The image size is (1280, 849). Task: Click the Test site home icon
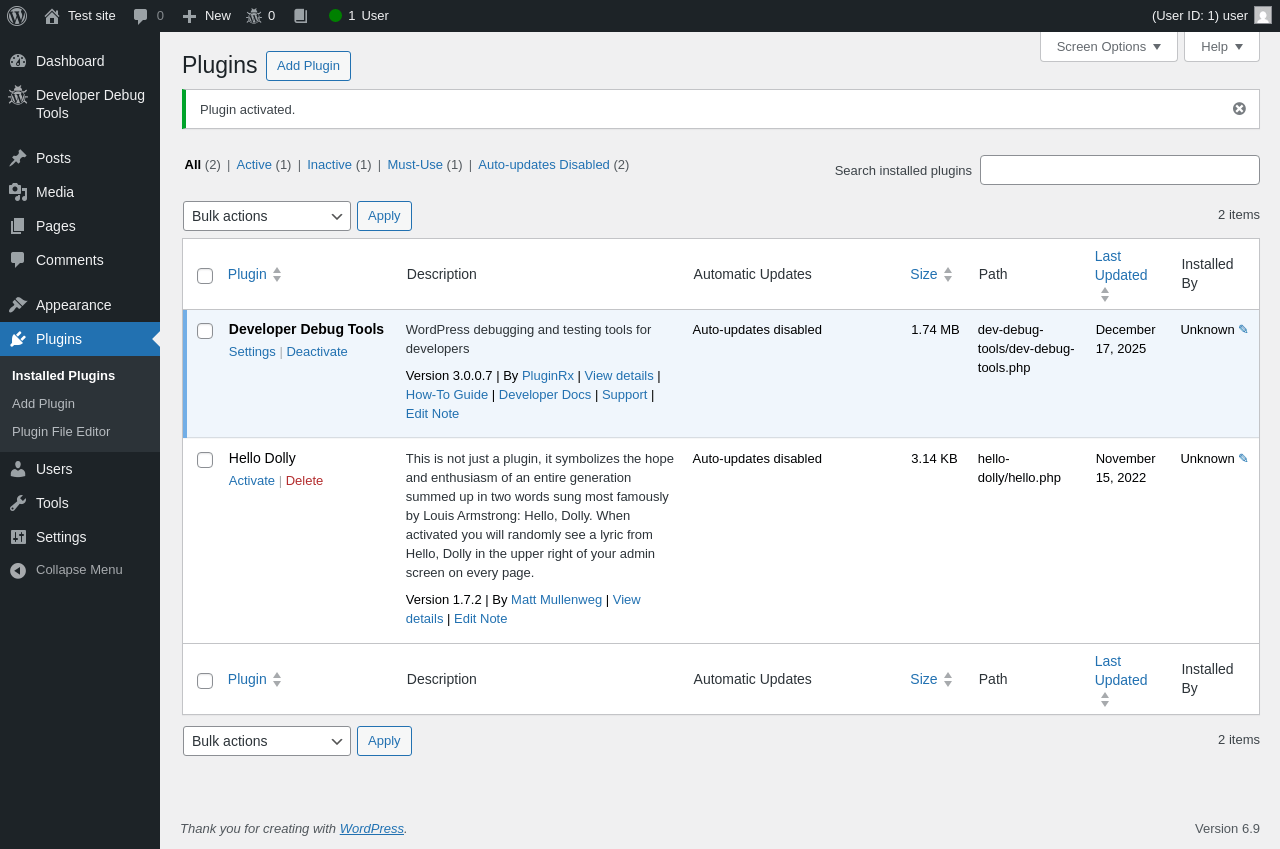52,16
